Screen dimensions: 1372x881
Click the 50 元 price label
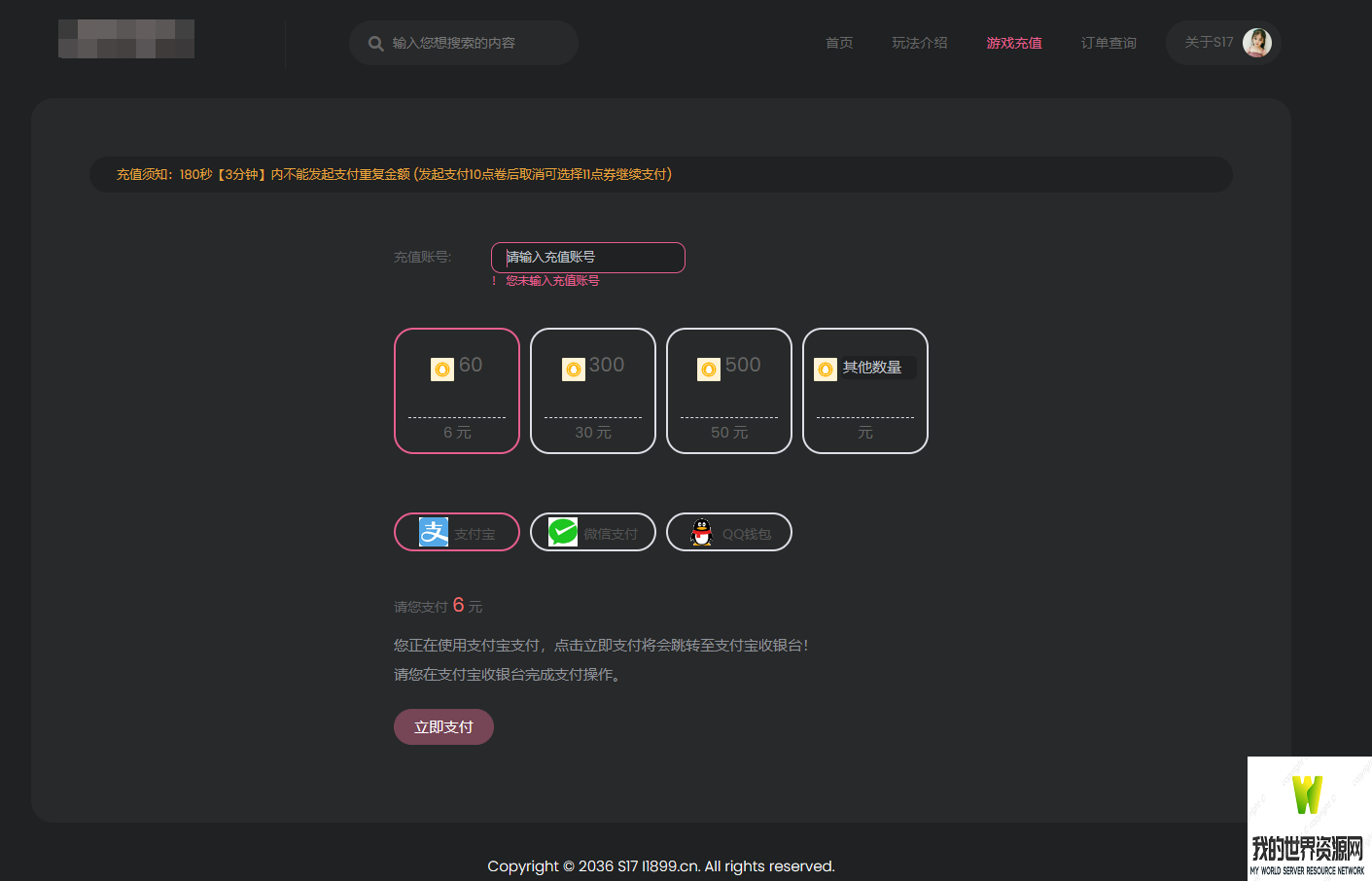[729, 433]
